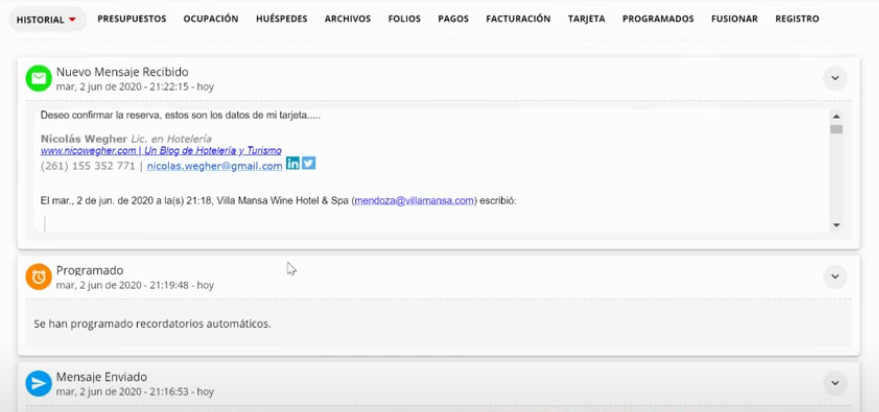Switch to the FACTURACIÓN tab
The image size is (879, 412).
518,19
